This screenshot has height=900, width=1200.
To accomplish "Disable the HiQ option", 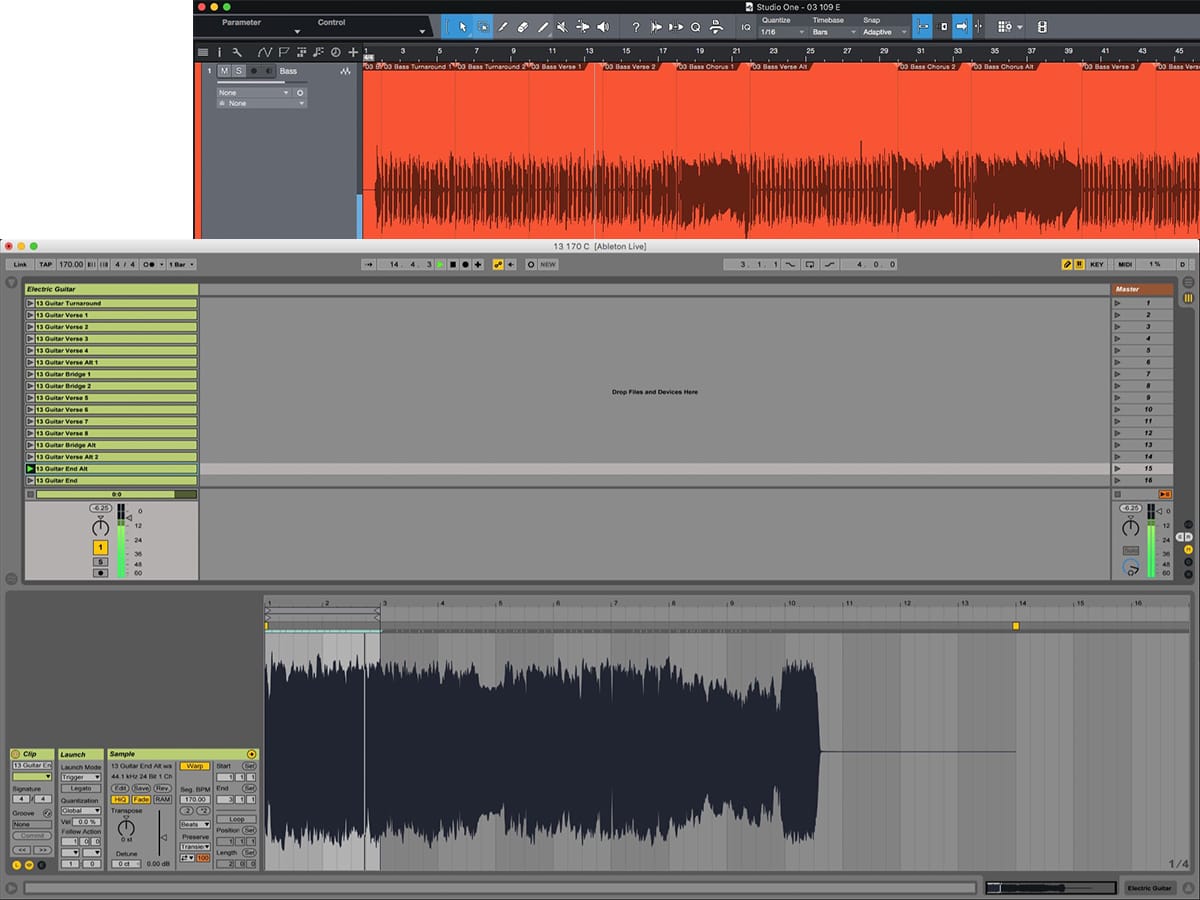I will click(120, 799).
